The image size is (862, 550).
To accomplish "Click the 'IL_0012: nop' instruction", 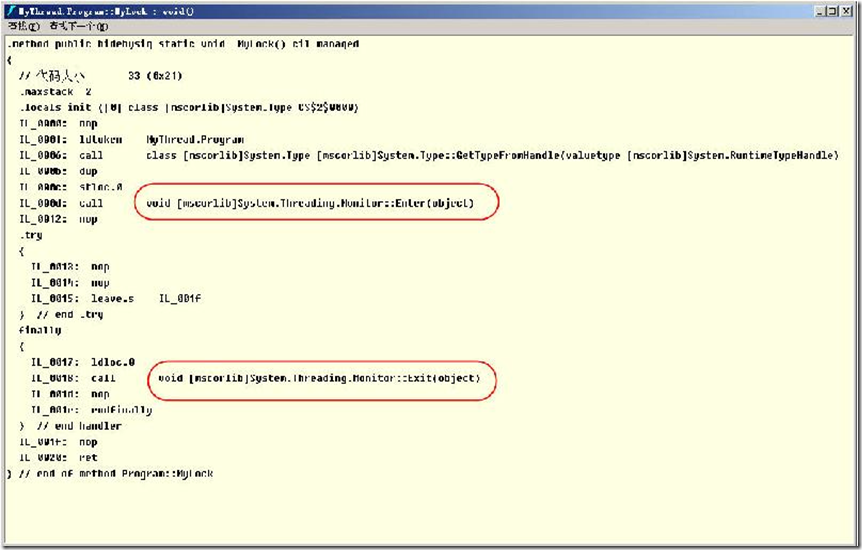I will click(x=58, y=219).
